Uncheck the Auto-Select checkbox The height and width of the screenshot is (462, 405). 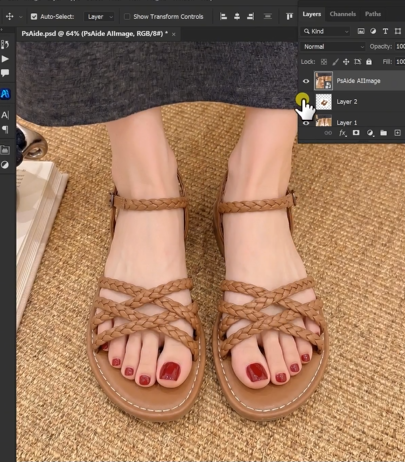tap(34, 16)
